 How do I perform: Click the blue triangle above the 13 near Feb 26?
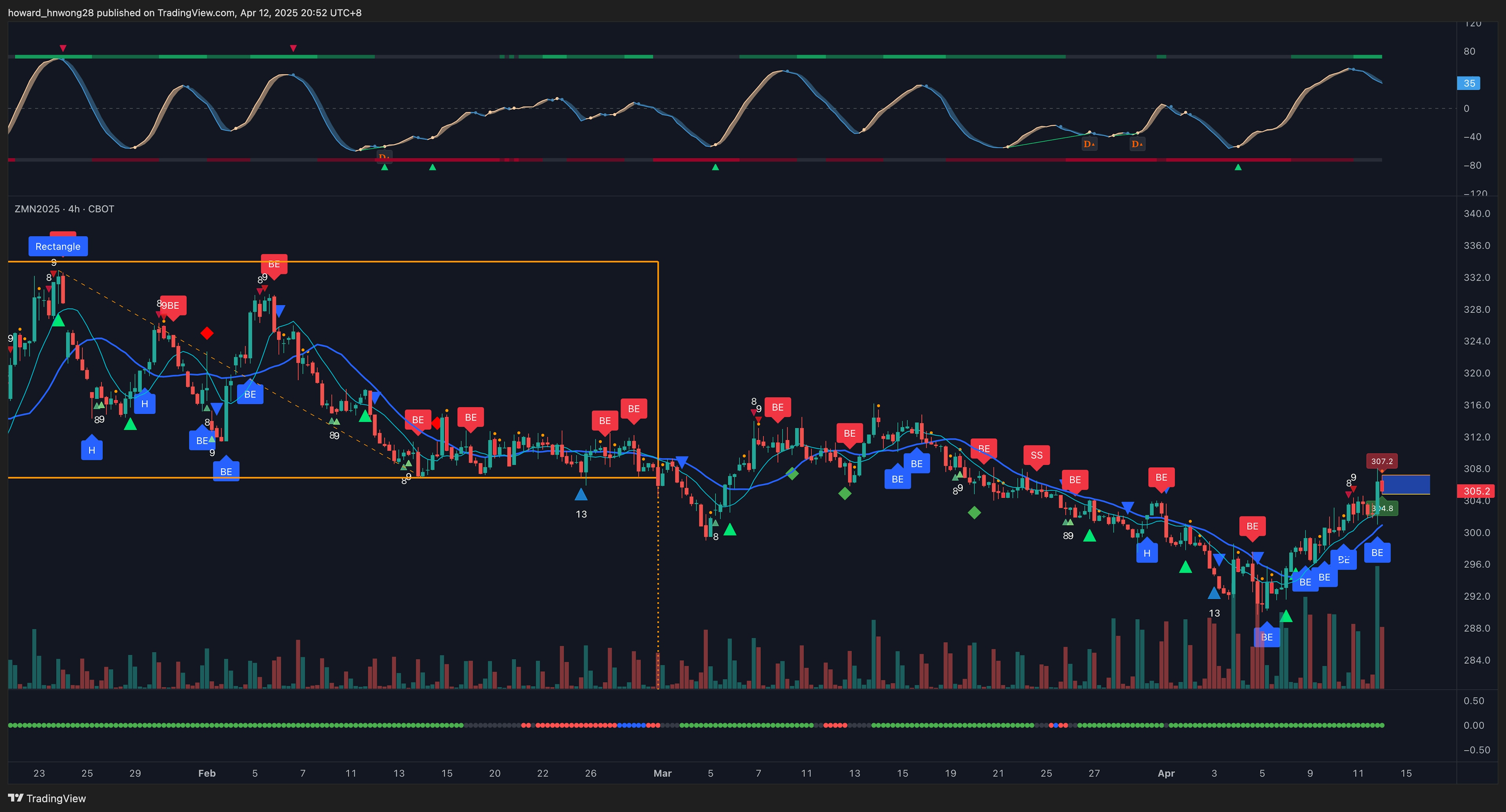click(x=580, y=495)
